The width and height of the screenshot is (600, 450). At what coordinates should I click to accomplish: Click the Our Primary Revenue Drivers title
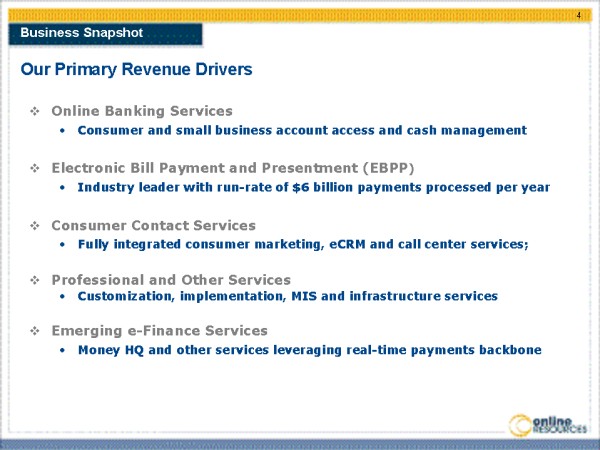coord(136,70)
